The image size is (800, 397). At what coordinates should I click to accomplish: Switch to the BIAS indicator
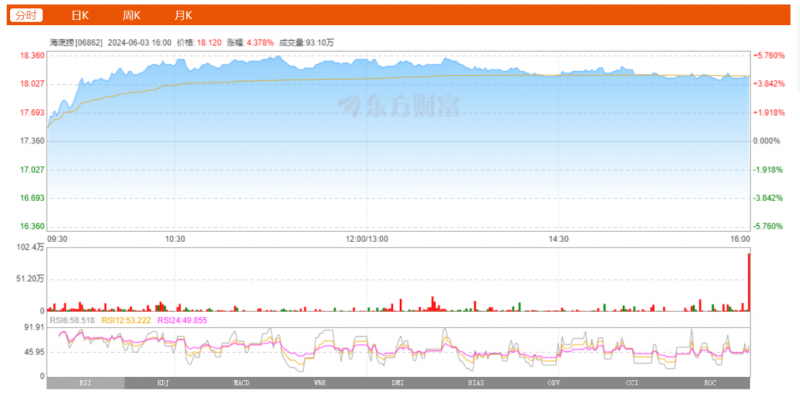(x=476, y=383)
